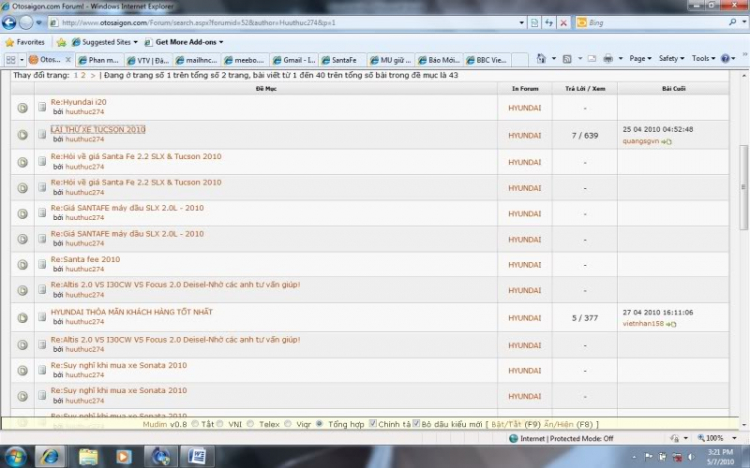Viewport: 750px width, 468px height.
Task: Click the Add to Favorites Bar icon
Action: 61,42
